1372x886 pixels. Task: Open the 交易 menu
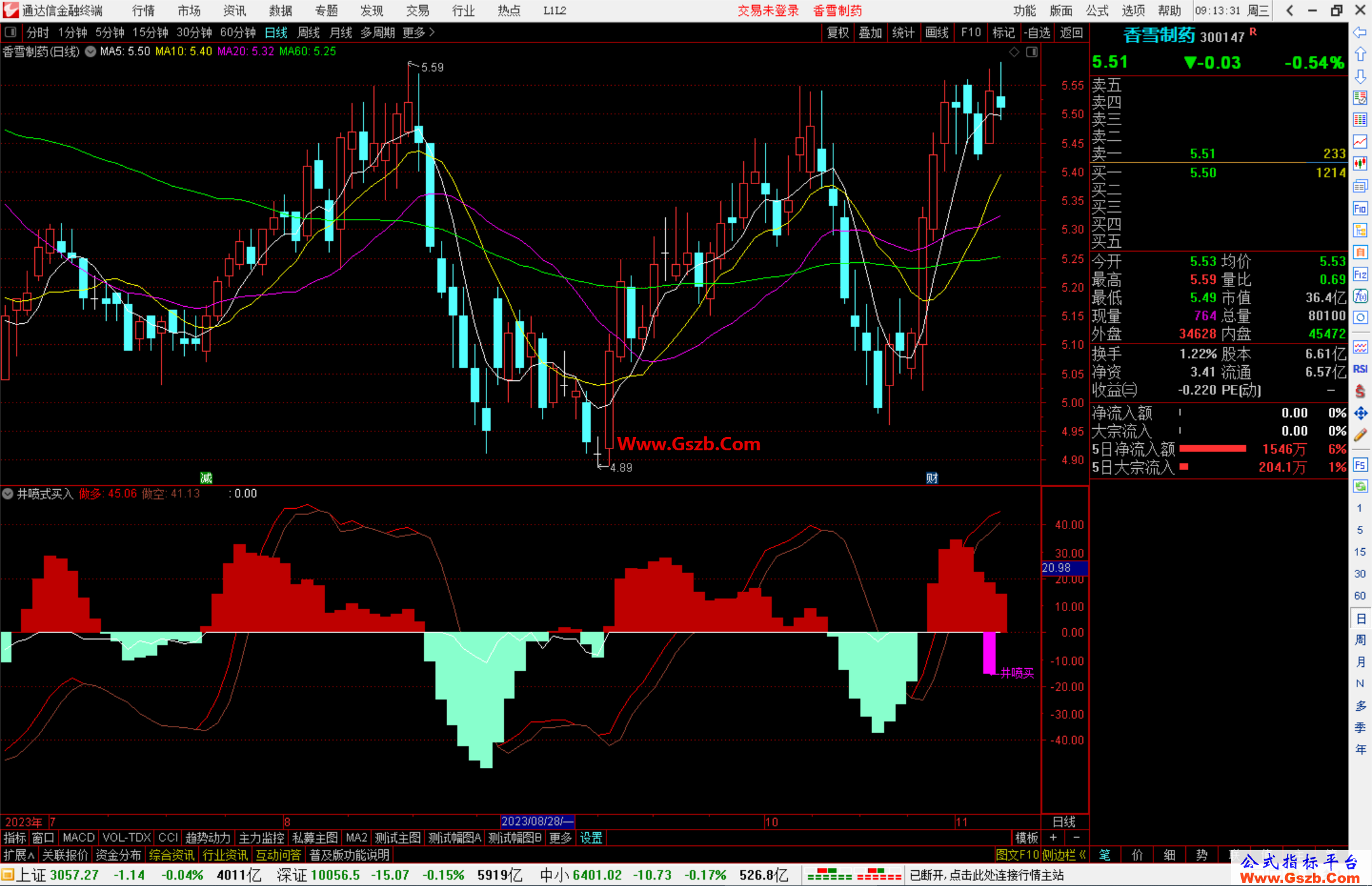(417, 11)
